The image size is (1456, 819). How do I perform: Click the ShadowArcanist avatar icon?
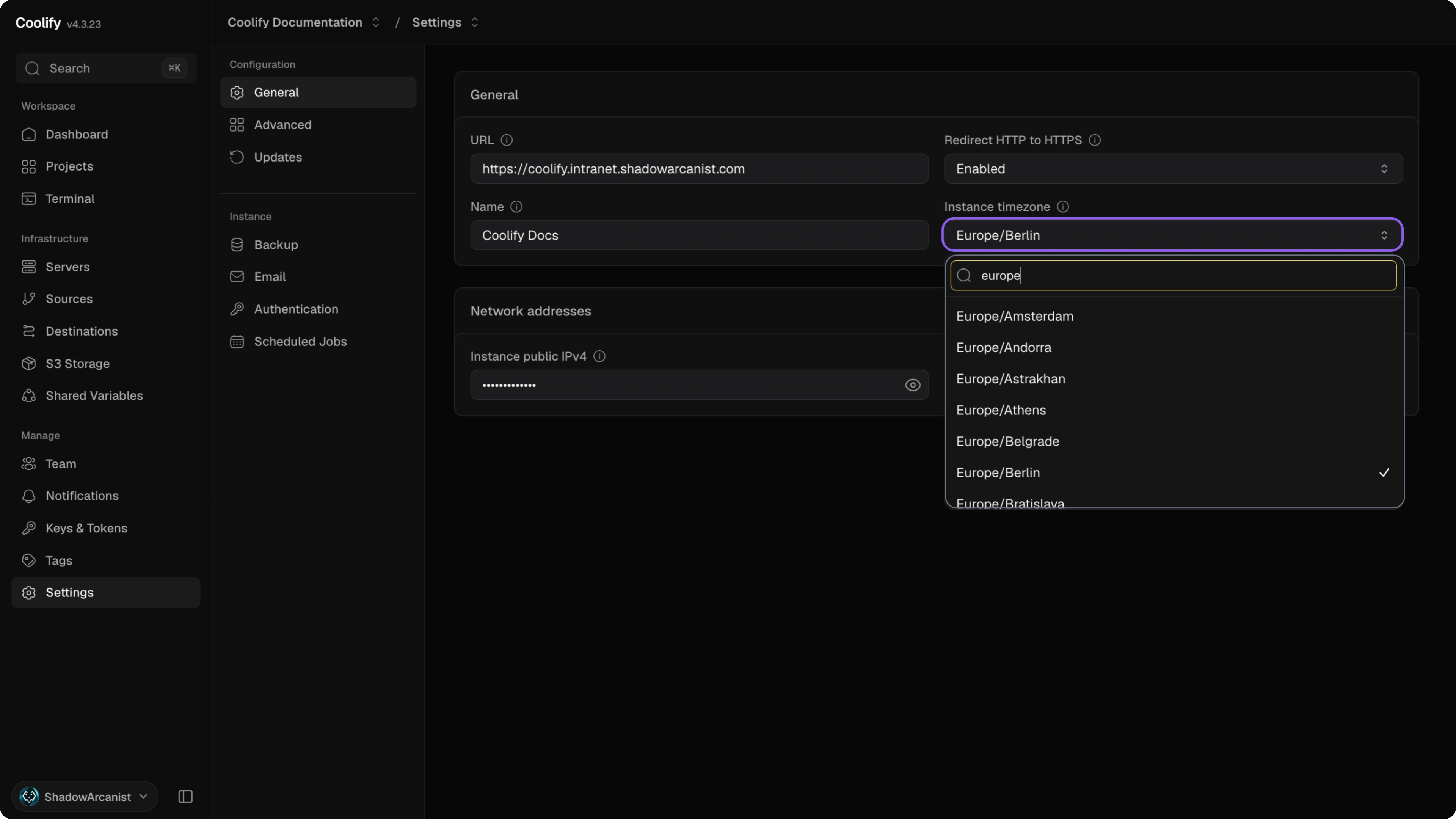[30, 796]
